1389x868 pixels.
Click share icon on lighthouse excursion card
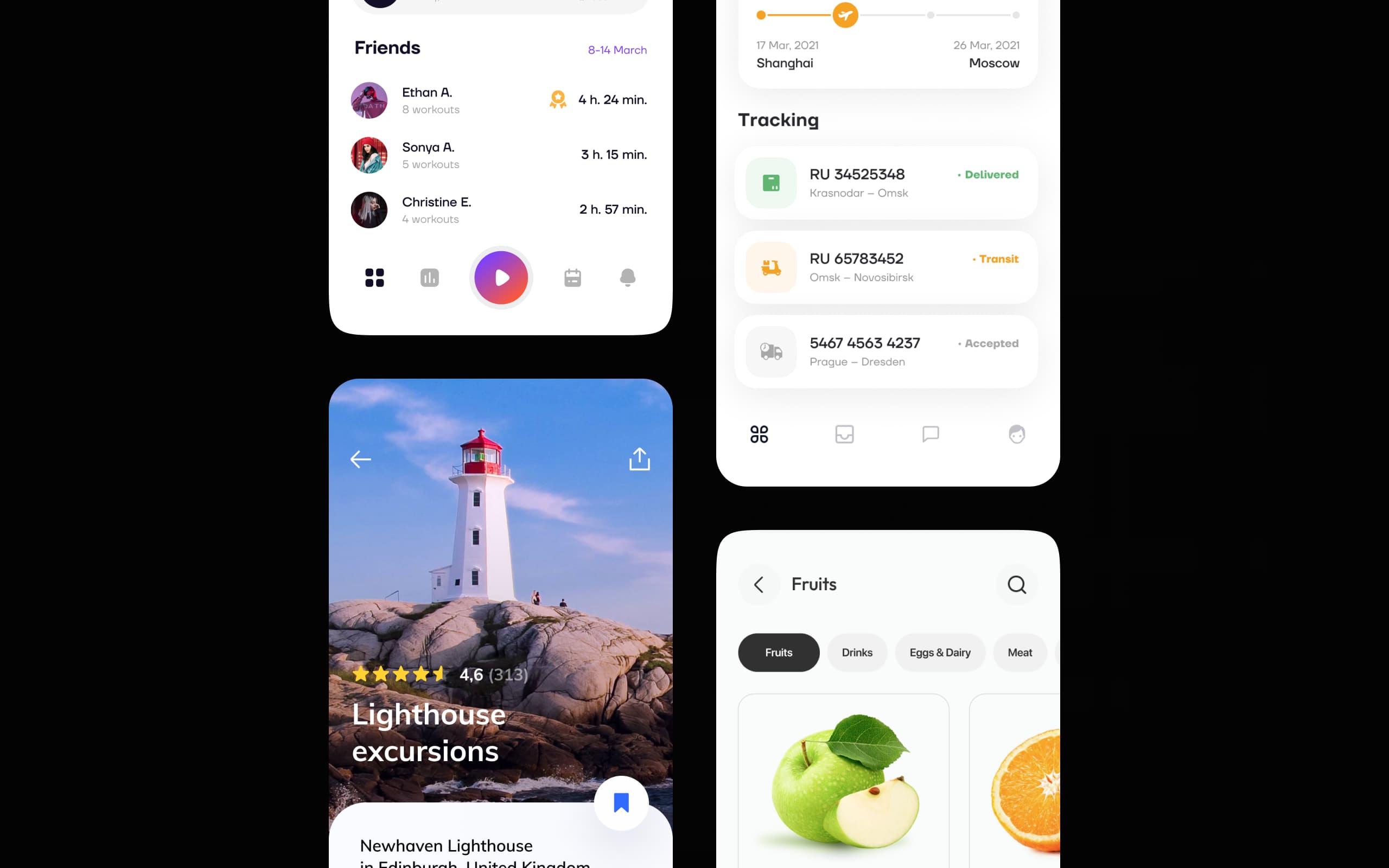(639, 459)
